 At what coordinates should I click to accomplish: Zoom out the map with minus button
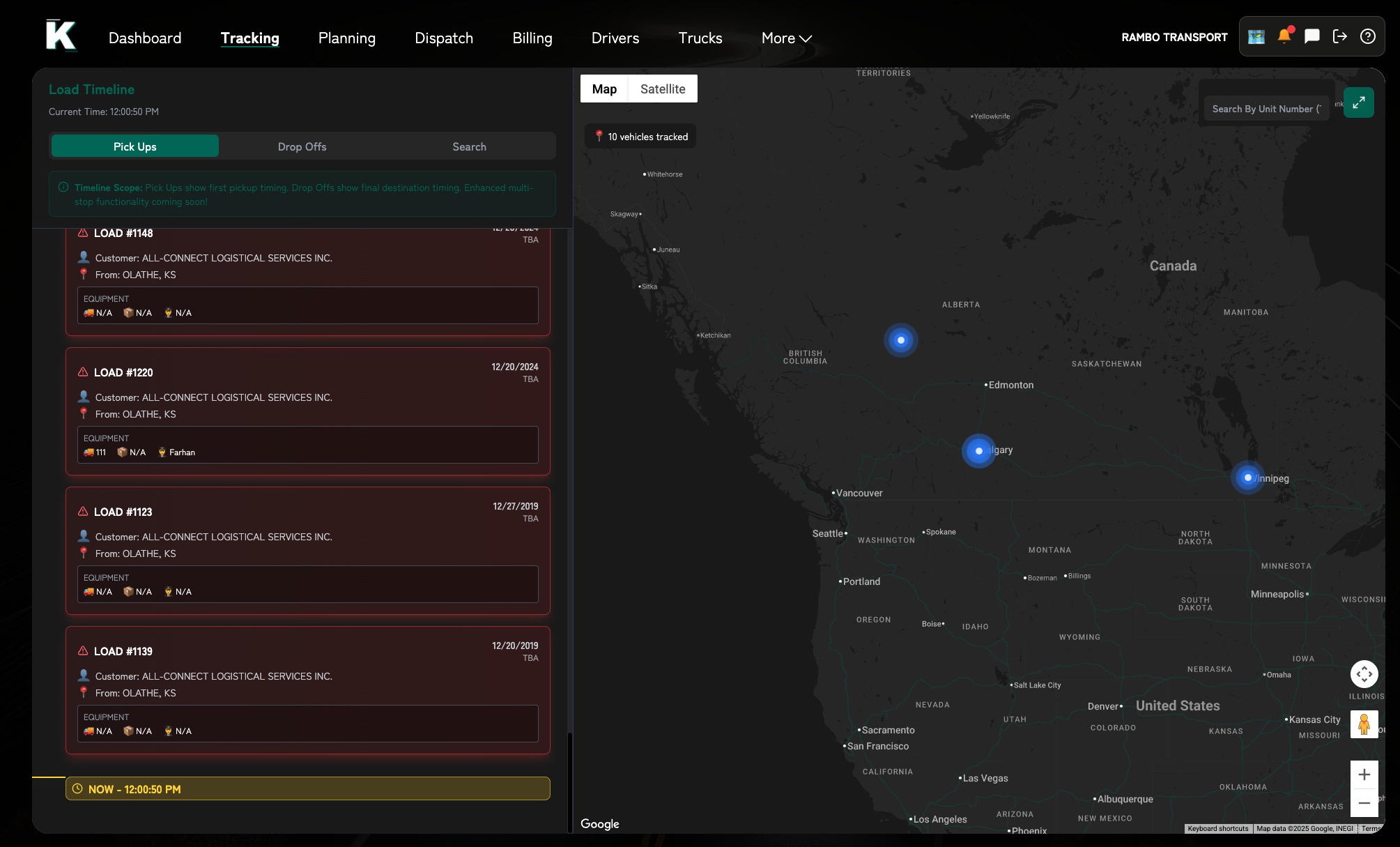tap(1364, 803)
